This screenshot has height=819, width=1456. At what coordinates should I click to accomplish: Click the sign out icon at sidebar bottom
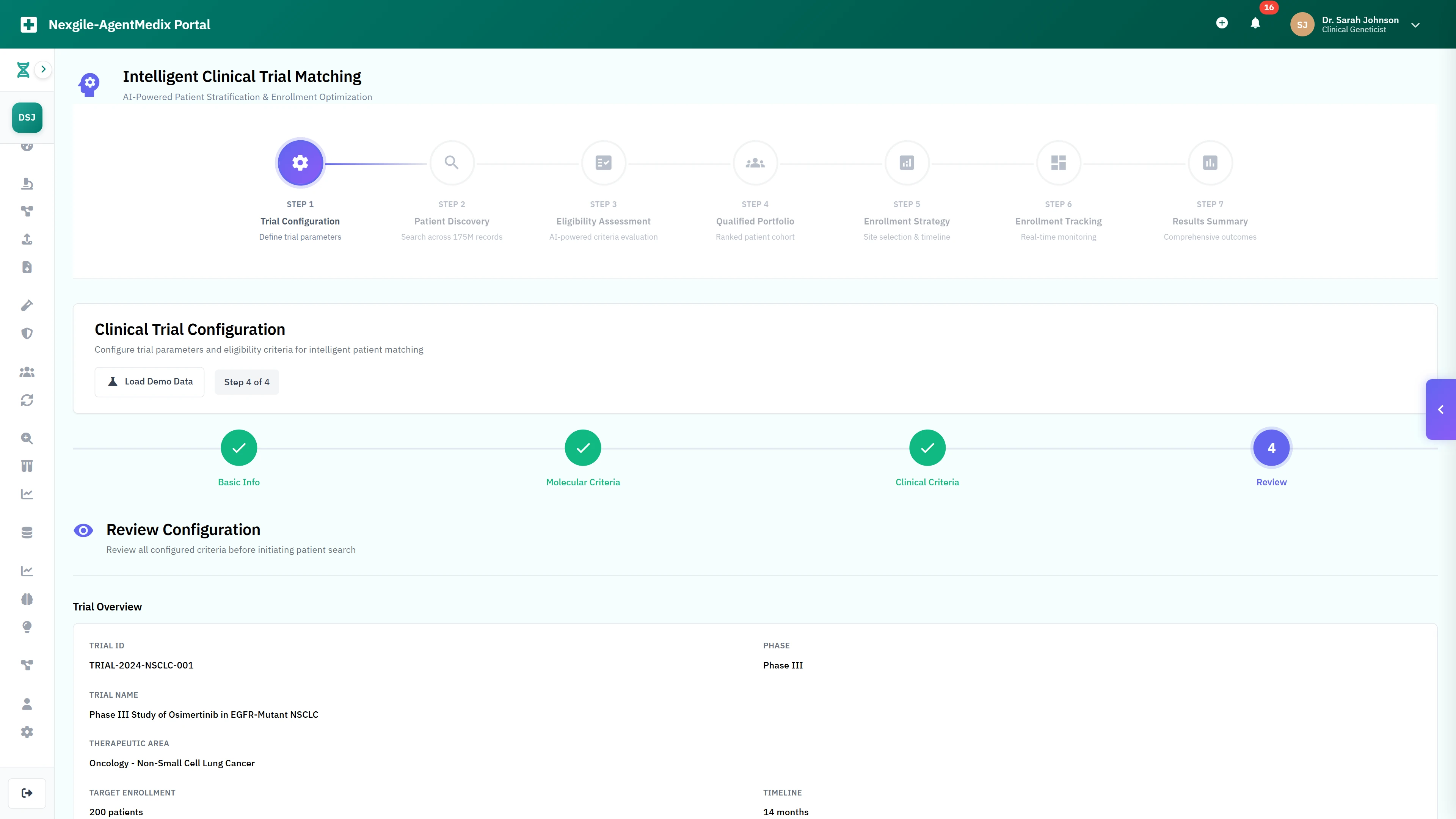[x=27, y=792]
